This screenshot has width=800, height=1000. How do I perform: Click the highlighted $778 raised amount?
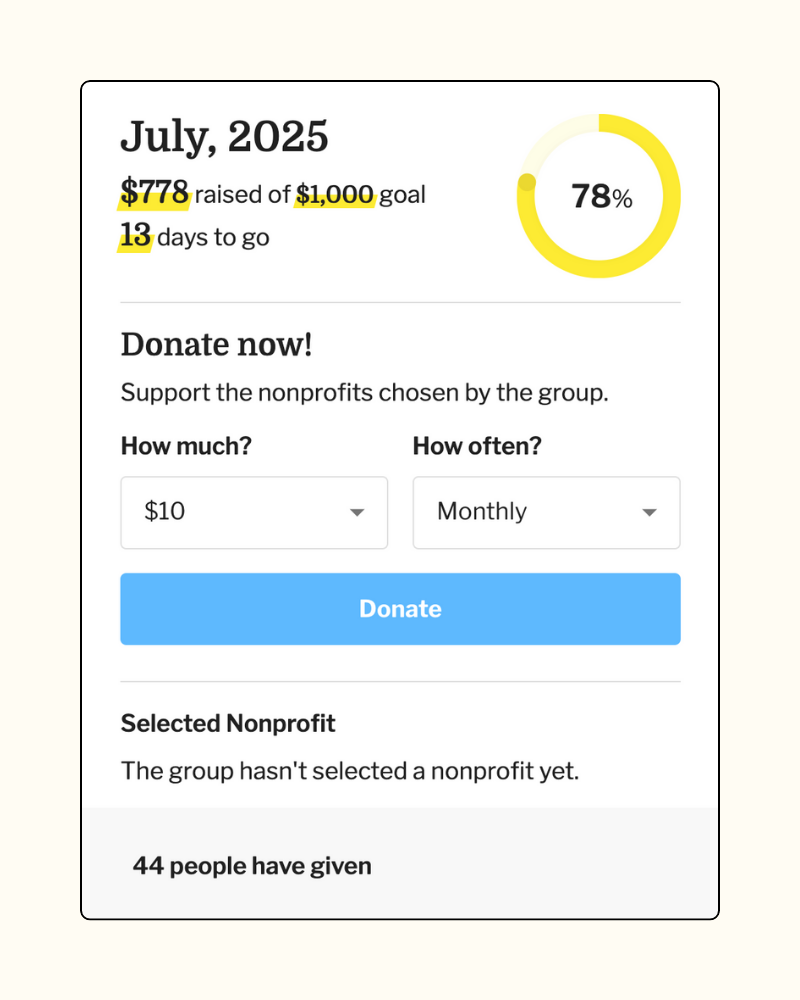(x=154, y=192)
